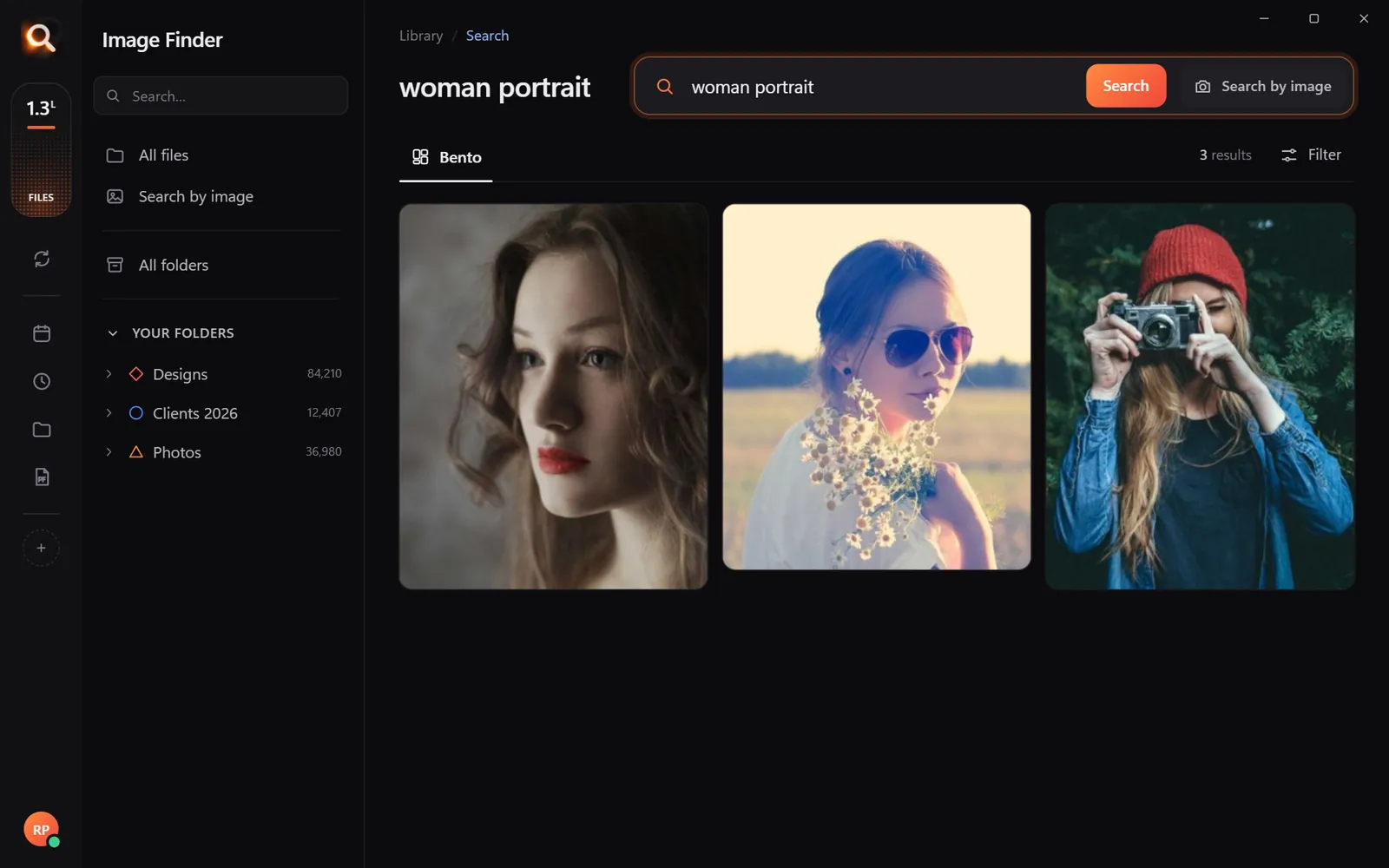Click the Photos triangle folder icon
Viewport: 1389px width, 868px height.
click(136, 451)
